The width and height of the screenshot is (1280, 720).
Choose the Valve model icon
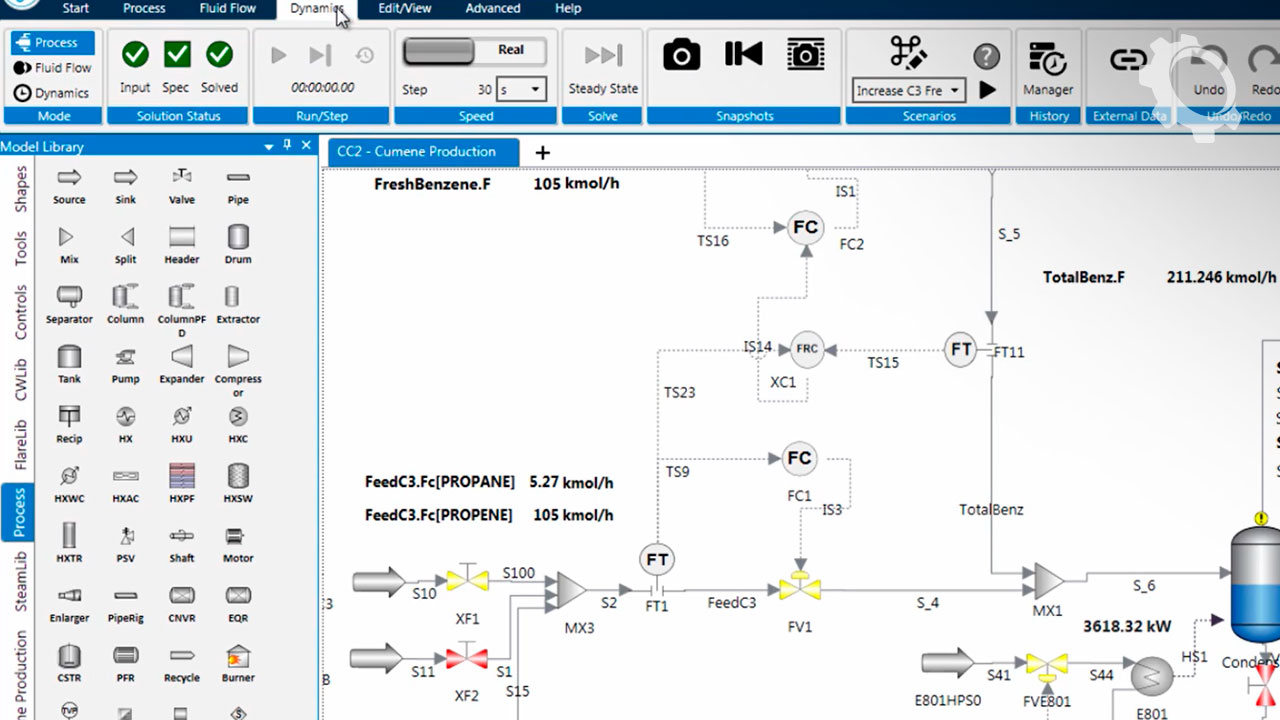coord(182,178)
